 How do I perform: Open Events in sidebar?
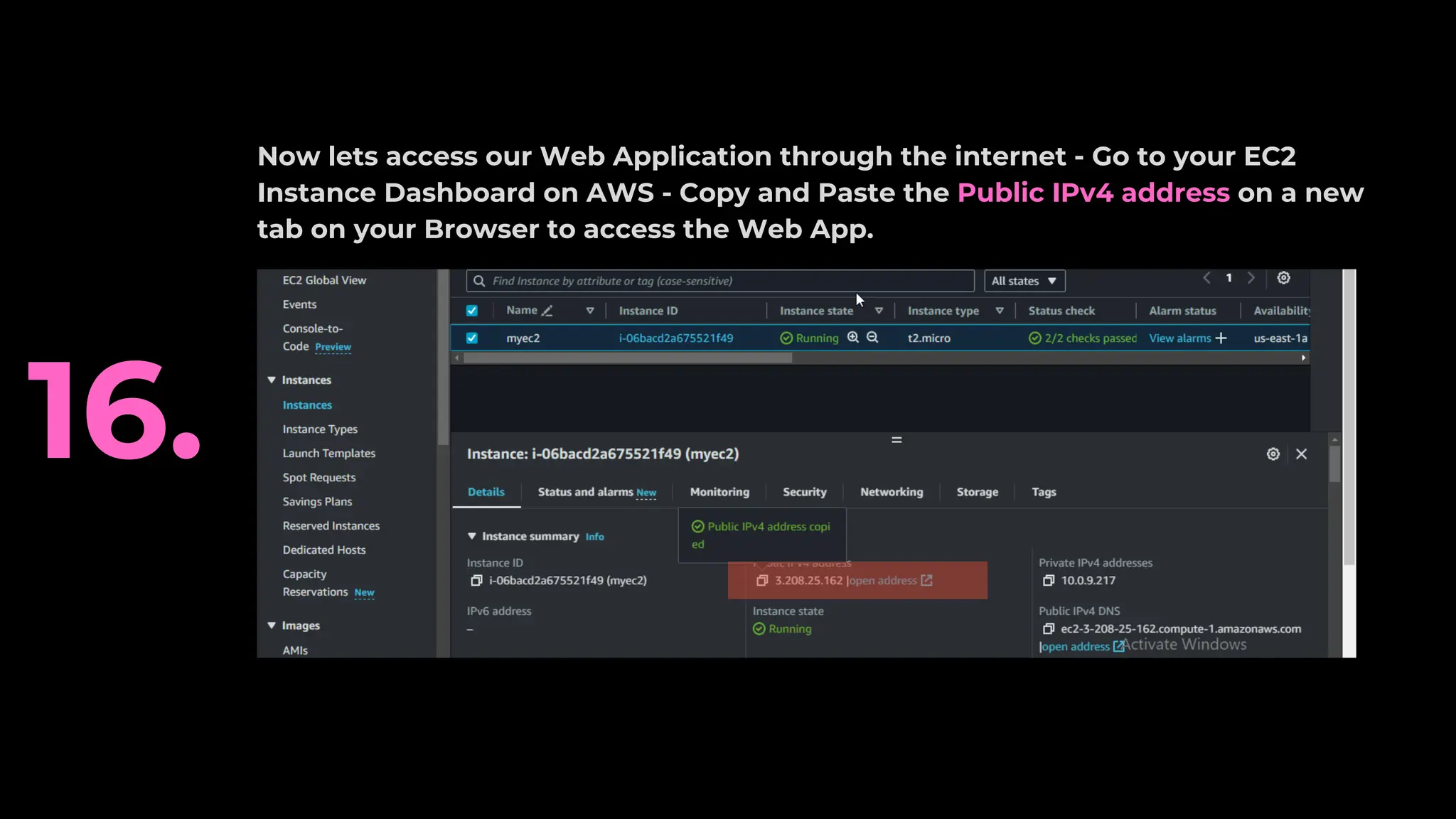coord(299,304)
